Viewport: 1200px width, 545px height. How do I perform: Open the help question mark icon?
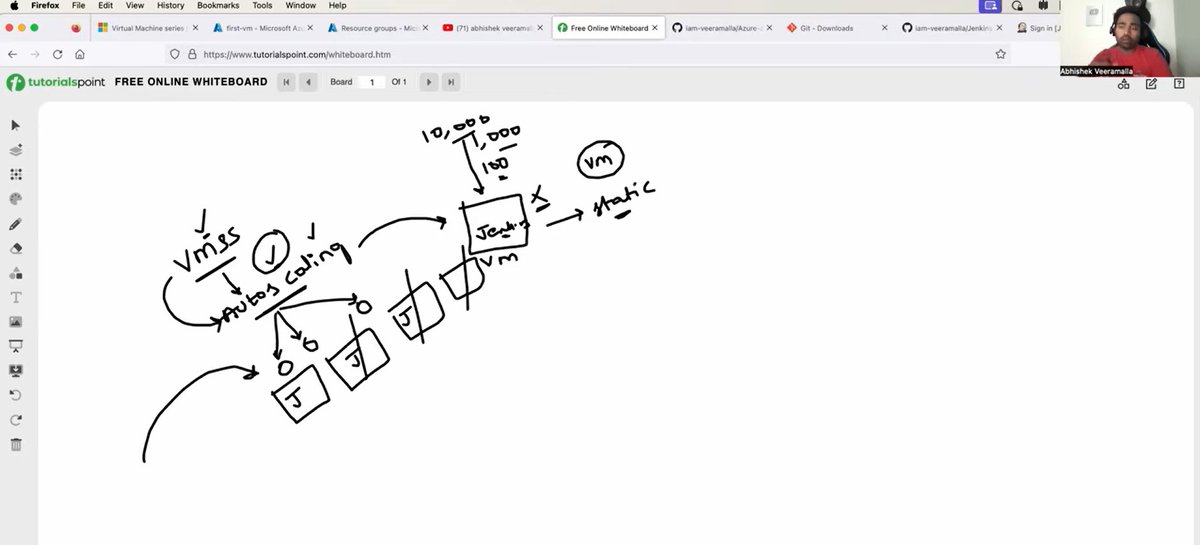1180,84
